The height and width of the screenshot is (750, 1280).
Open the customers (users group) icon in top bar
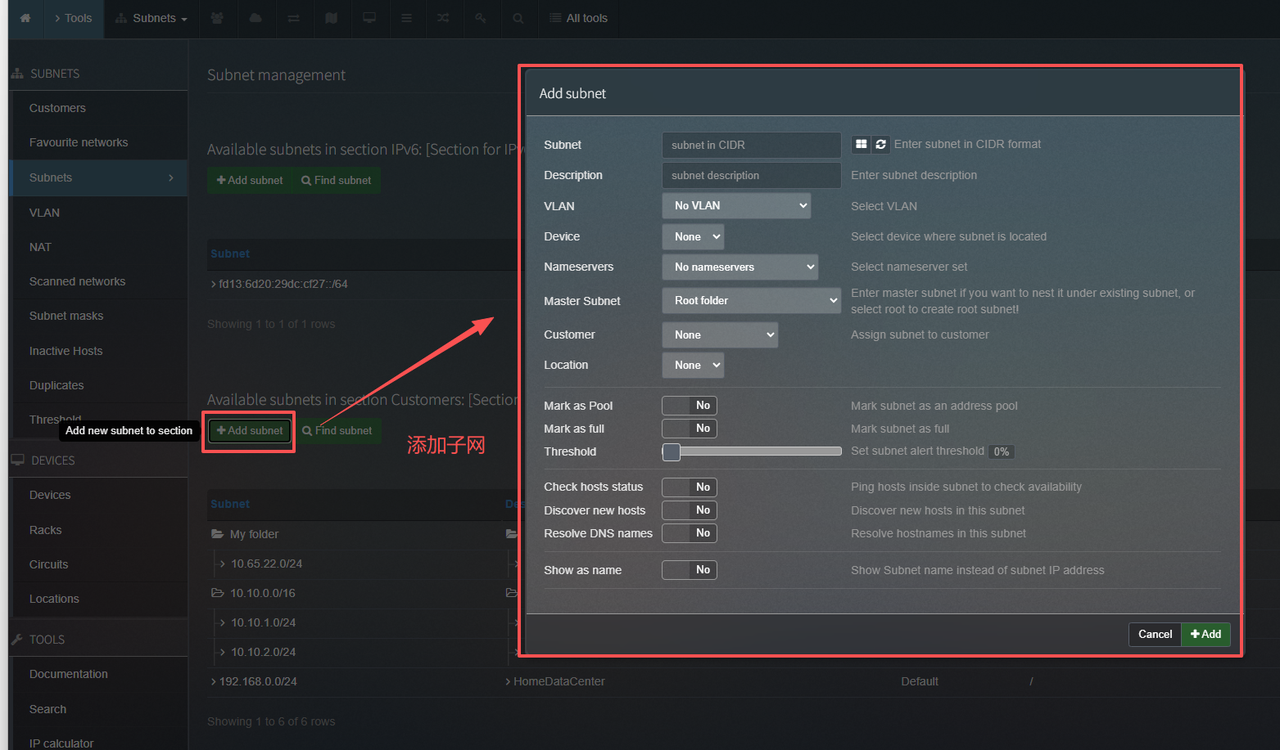218,18
